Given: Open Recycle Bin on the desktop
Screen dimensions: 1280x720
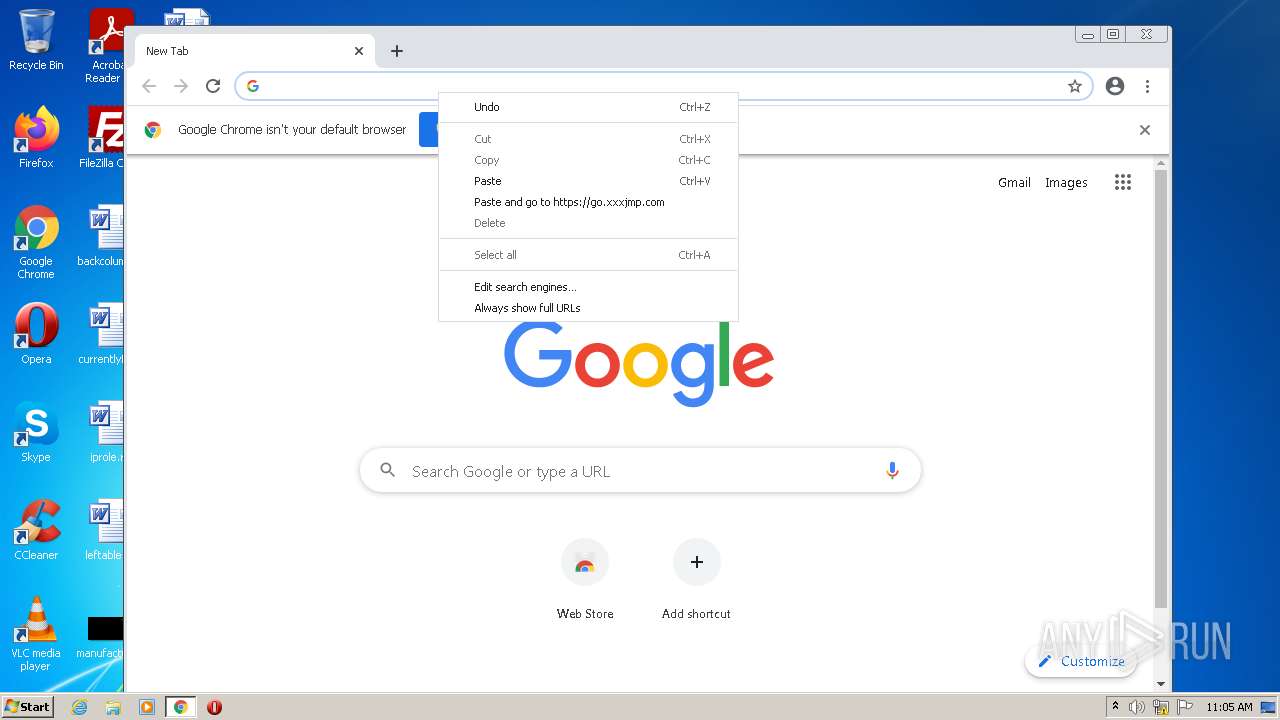Looking at the screenshot, I should click(x=36, y=40).
